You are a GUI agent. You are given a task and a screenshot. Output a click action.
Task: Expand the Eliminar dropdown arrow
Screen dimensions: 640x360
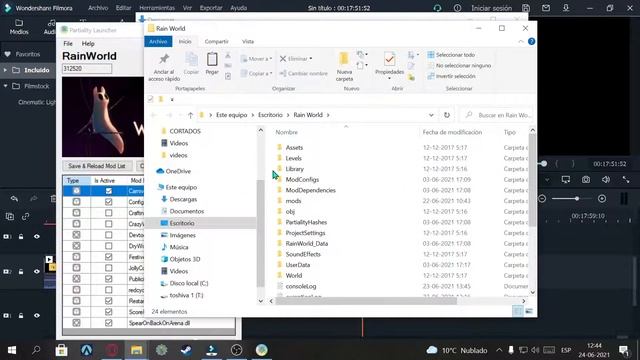pyautogui.click(x=311, y=59)
